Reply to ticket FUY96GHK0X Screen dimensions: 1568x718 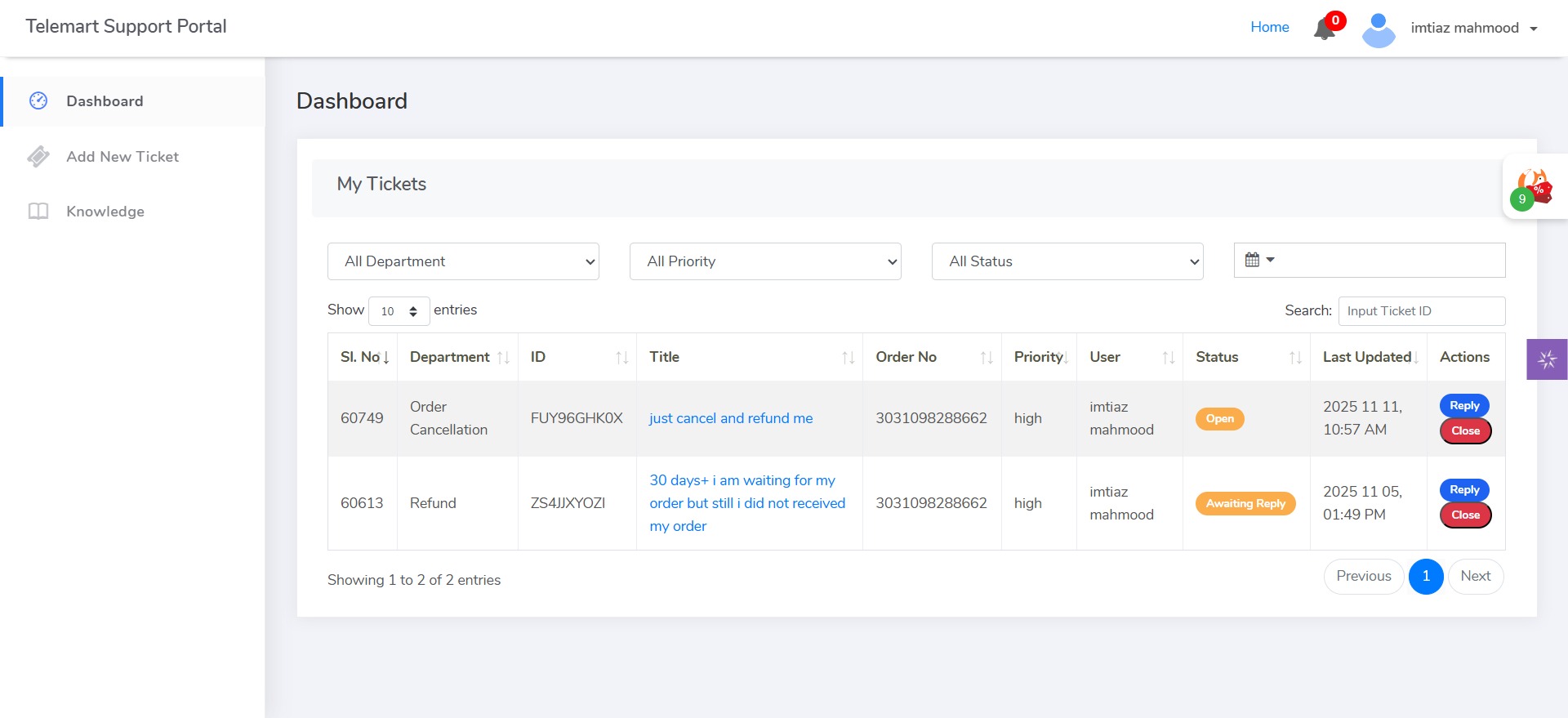pos(1464,405)
